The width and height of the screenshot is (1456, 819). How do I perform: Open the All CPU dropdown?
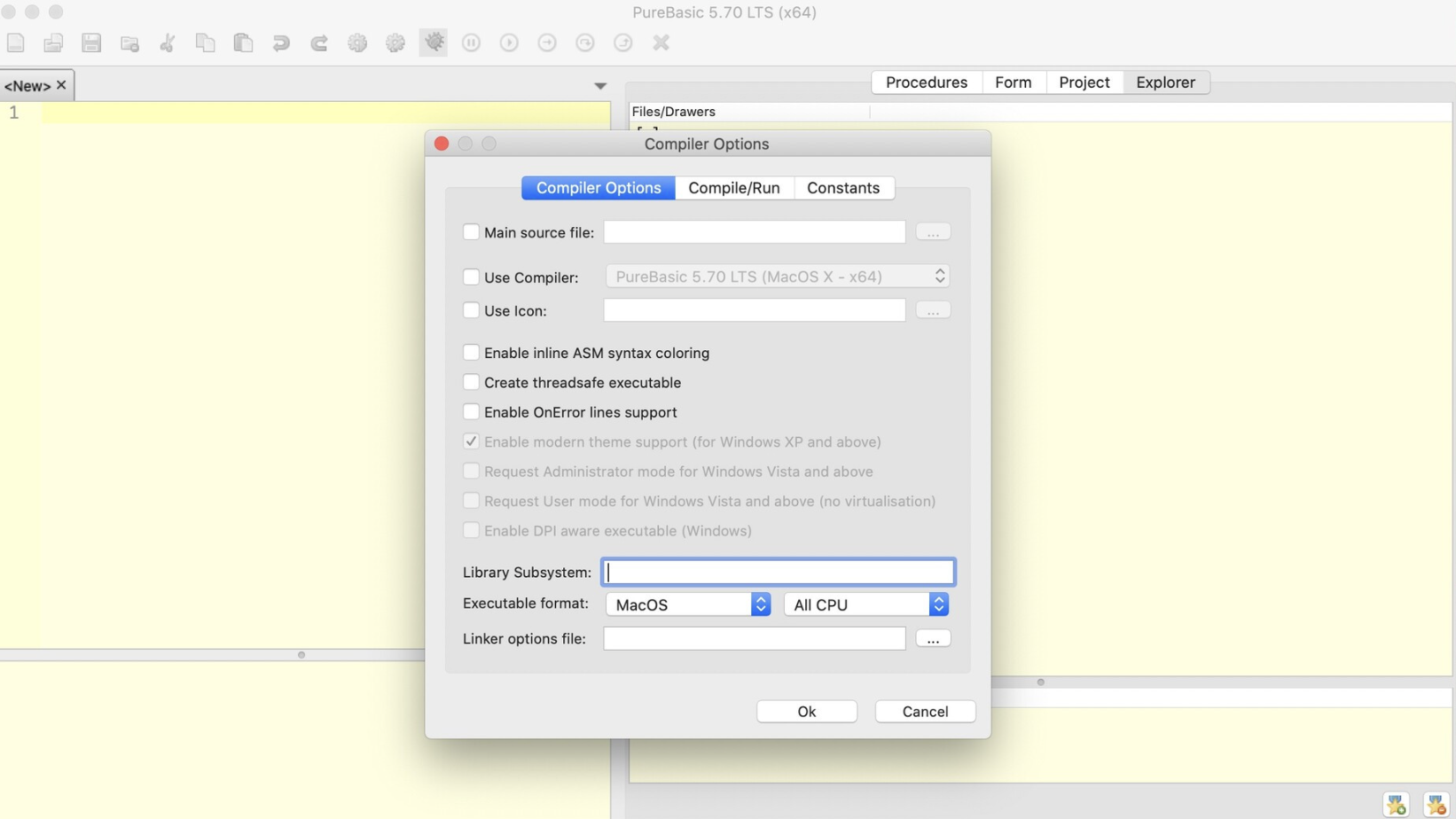(865, 604)
